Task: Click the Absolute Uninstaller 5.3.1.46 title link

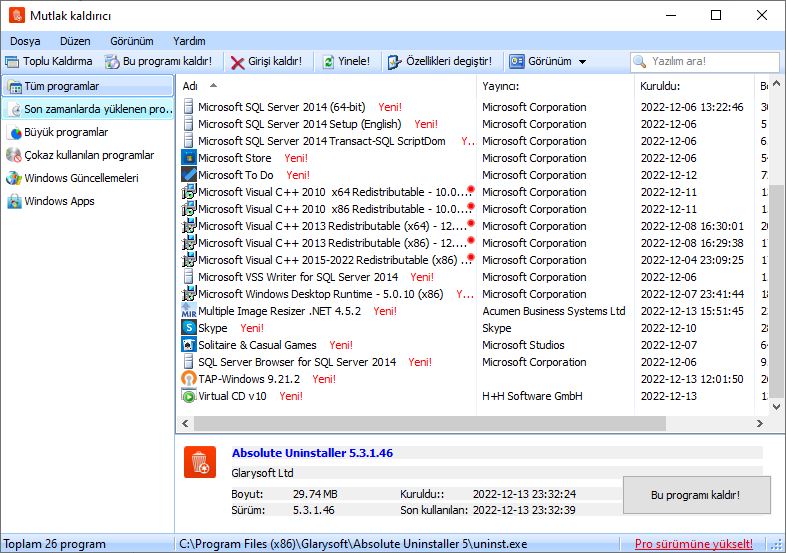Action: coord(312,453)
